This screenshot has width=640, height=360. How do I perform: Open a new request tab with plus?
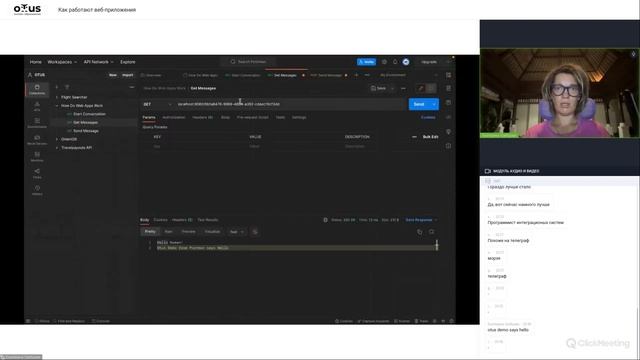point(356,75)
